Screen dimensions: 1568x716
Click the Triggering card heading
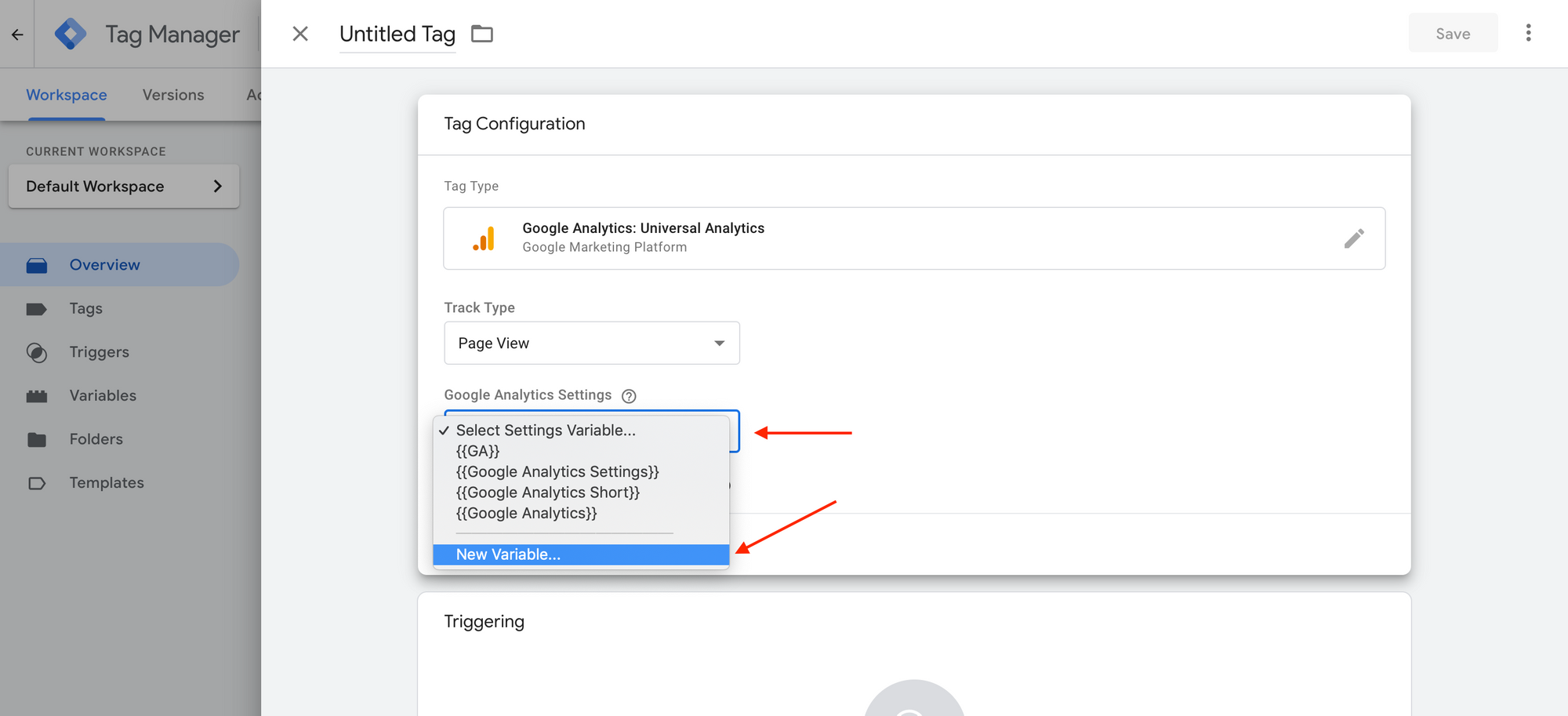(485, 621)
